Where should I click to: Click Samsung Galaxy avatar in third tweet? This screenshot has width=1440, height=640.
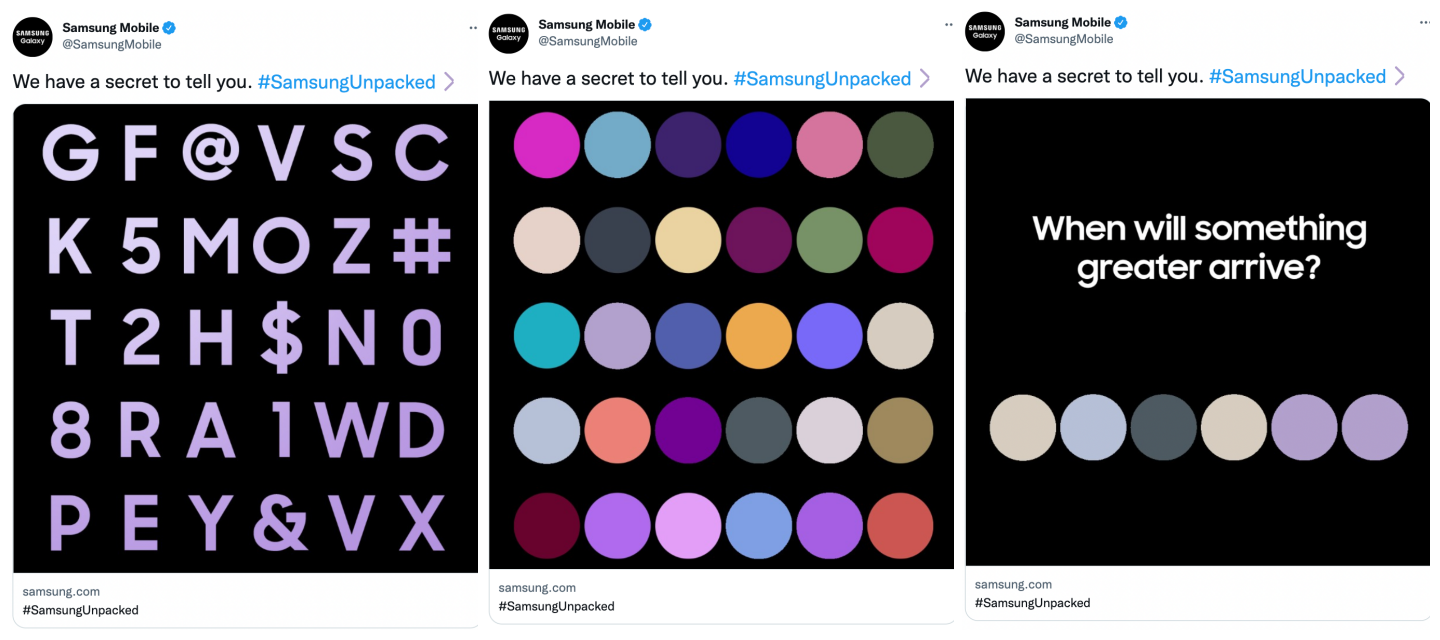click(985, 32)
